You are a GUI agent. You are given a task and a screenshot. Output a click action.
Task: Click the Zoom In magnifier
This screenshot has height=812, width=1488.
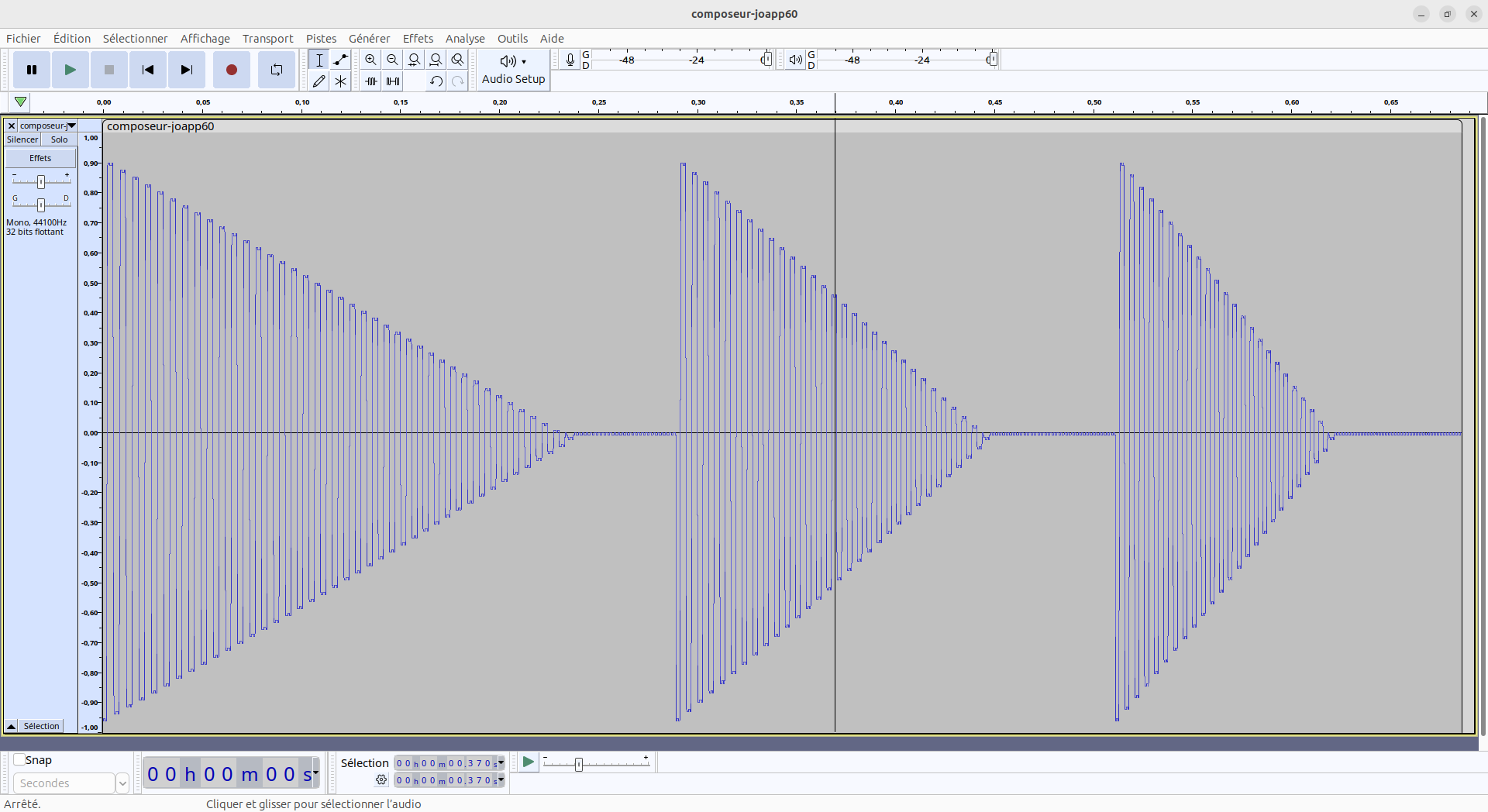click(371, 60)
